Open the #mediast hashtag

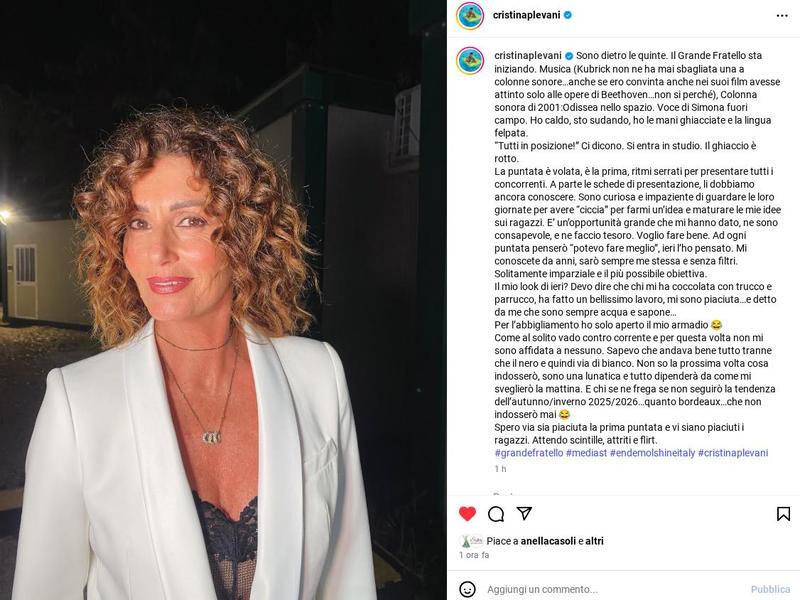click(586, 453)
